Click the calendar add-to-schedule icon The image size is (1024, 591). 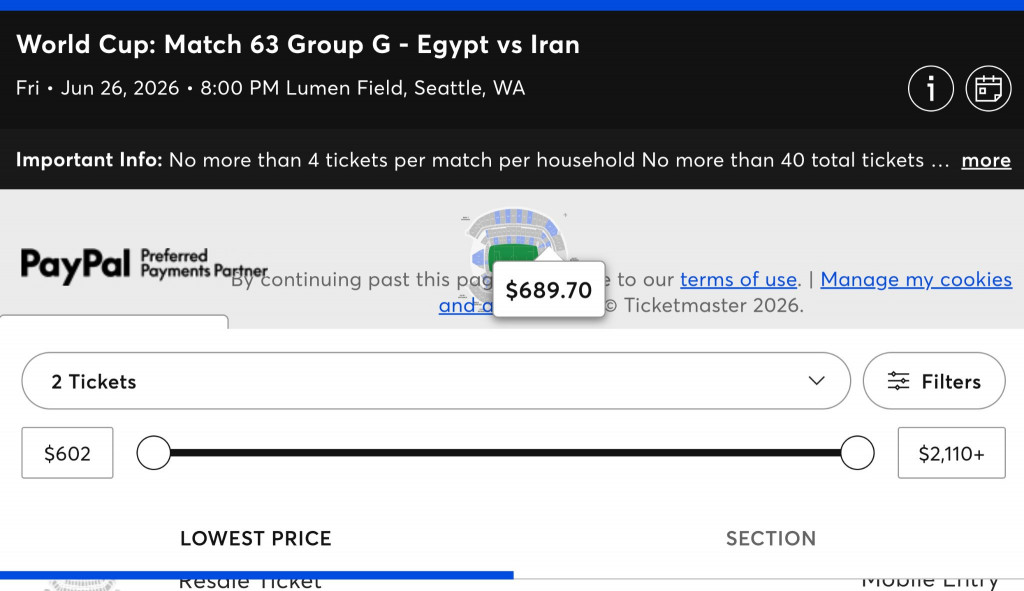[989, 88]
